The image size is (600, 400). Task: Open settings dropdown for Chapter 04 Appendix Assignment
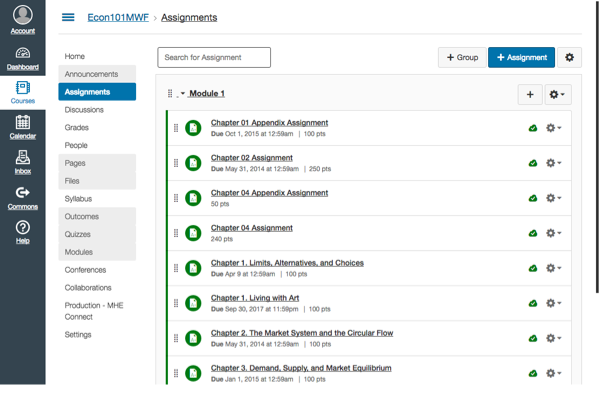click(553, 198)
